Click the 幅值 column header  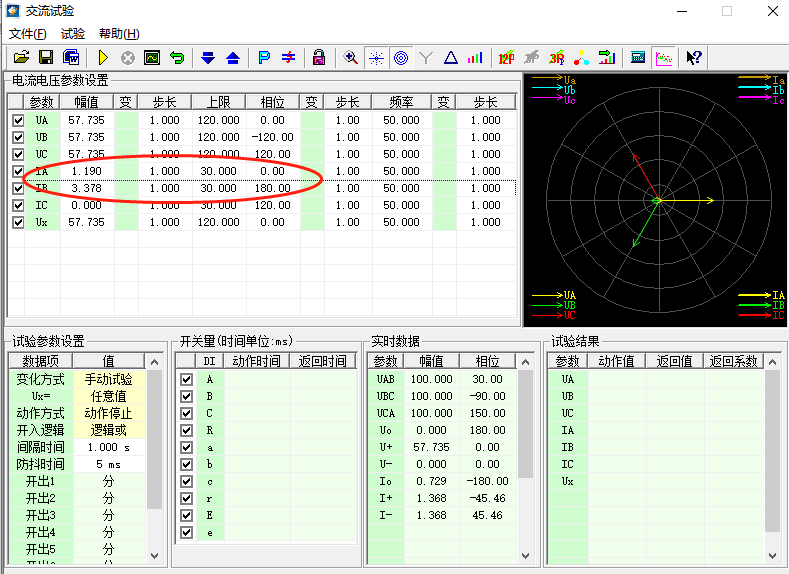pyautogui.click(x=86, y=102)
